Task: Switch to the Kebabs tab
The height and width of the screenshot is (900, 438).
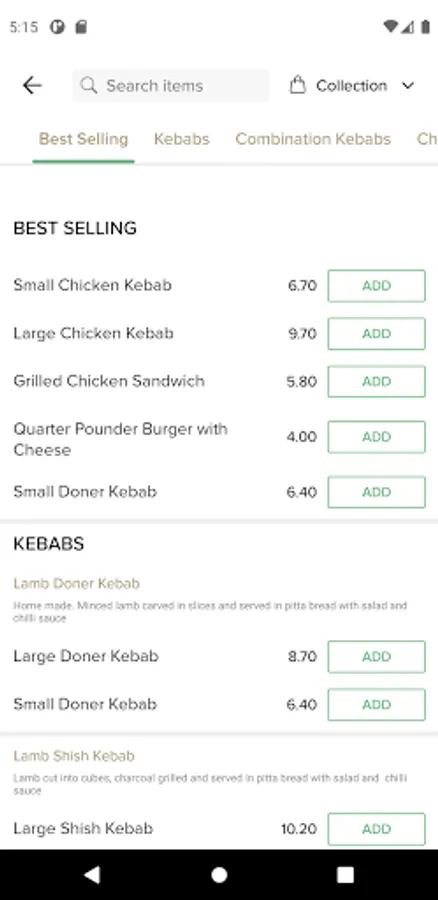Action: (181, 139)
